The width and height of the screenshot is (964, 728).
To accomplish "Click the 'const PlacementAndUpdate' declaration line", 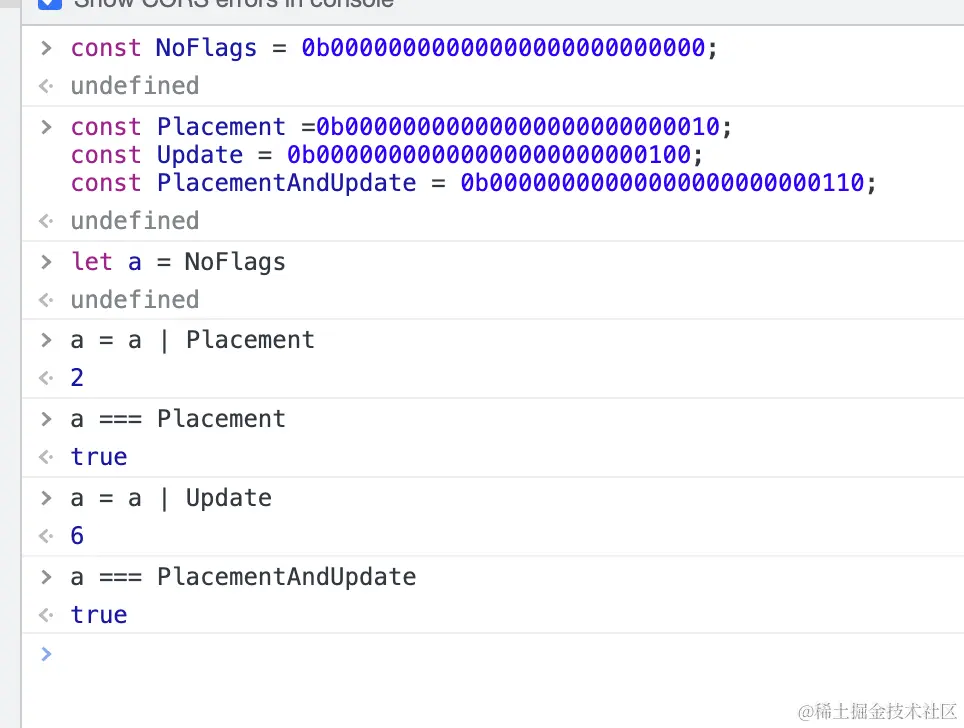I will (x=474, y=183).
